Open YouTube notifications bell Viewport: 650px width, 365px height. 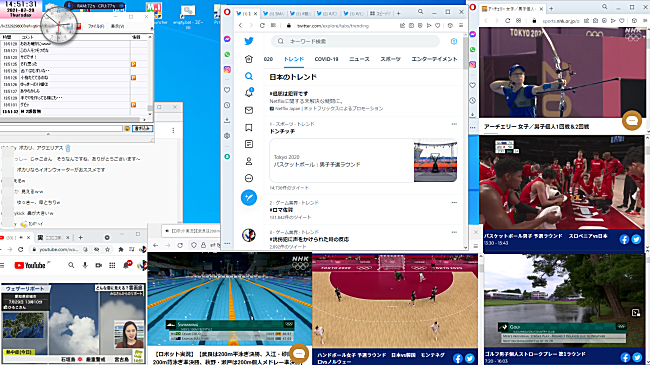tap(126, 265)
